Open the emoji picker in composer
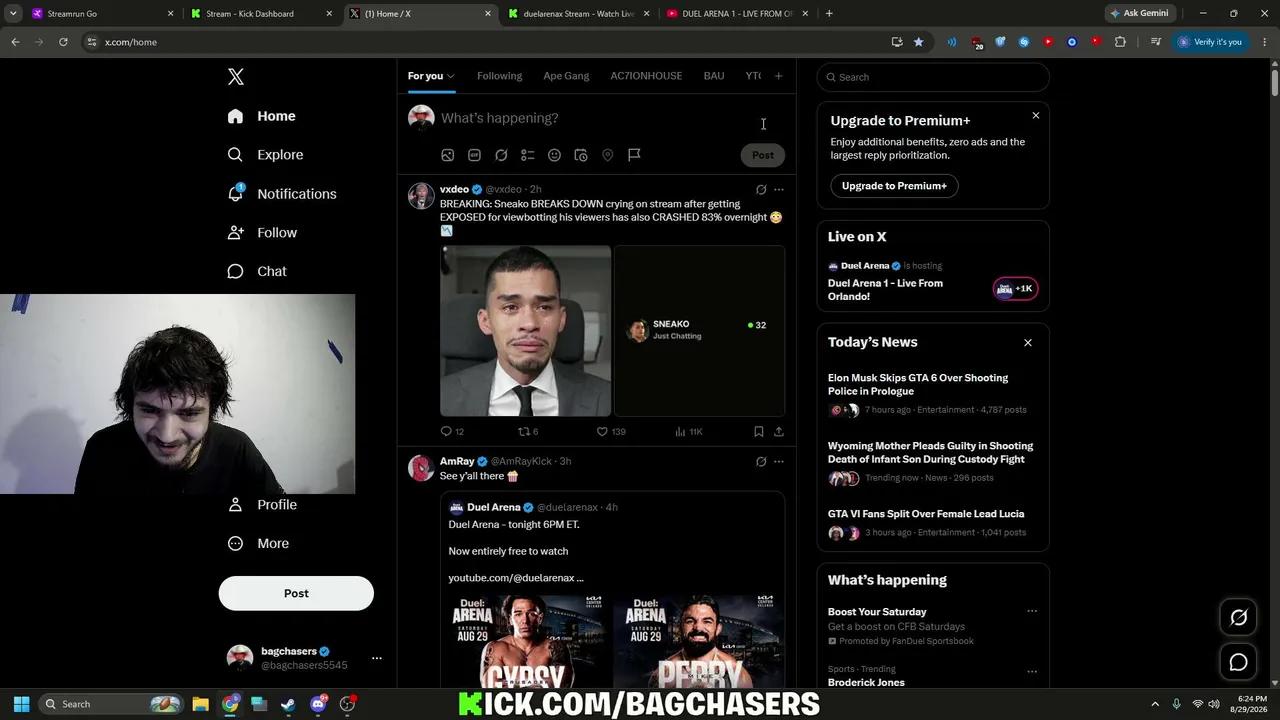 554,155
